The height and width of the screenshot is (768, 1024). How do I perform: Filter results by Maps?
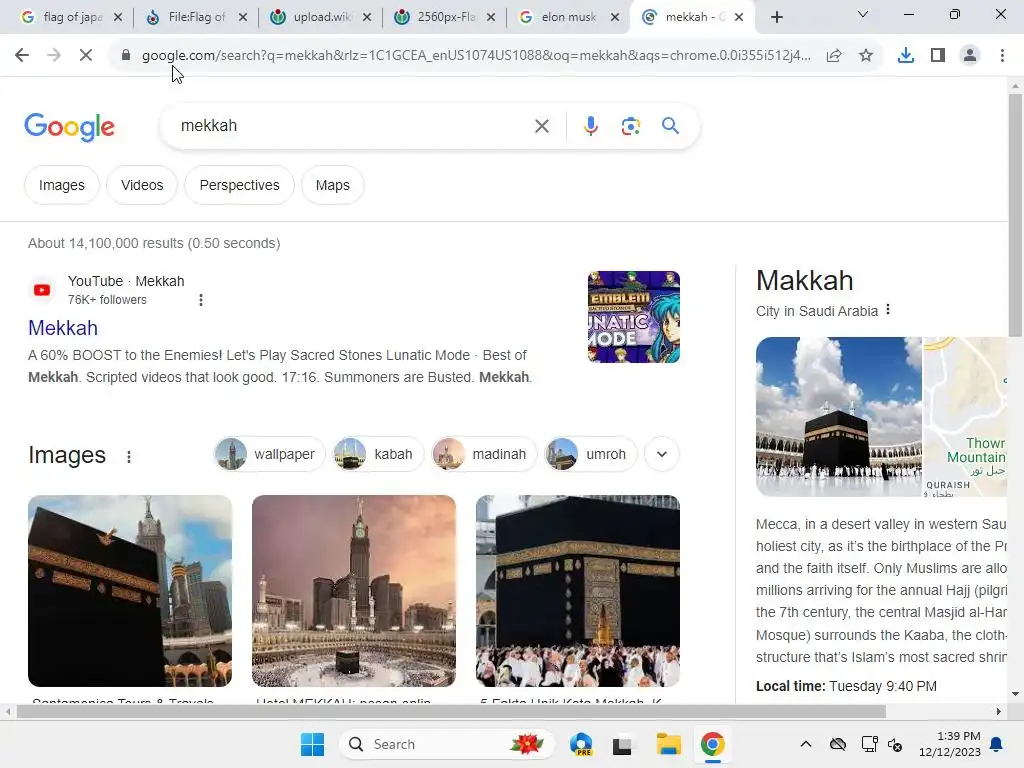pyautogui.click(x=332, y=185)
